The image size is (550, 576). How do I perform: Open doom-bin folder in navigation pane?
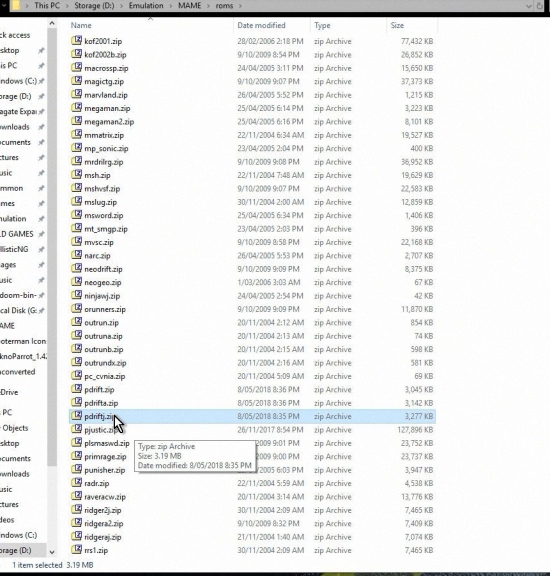tap(18, 295)
